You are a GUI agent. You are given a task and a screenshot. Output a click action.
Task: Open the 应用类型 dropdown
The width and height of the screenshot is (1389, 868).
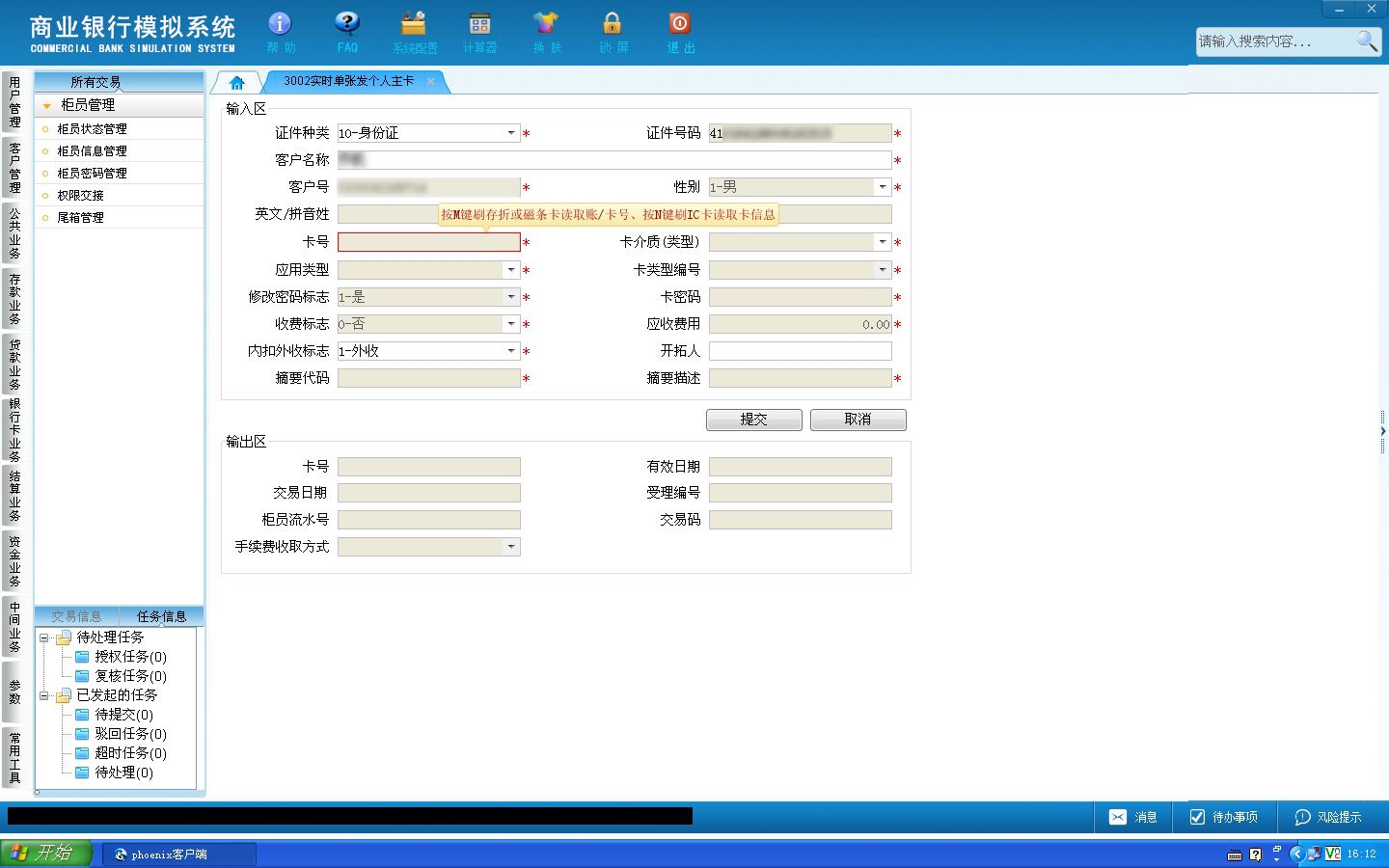[511, 270]
